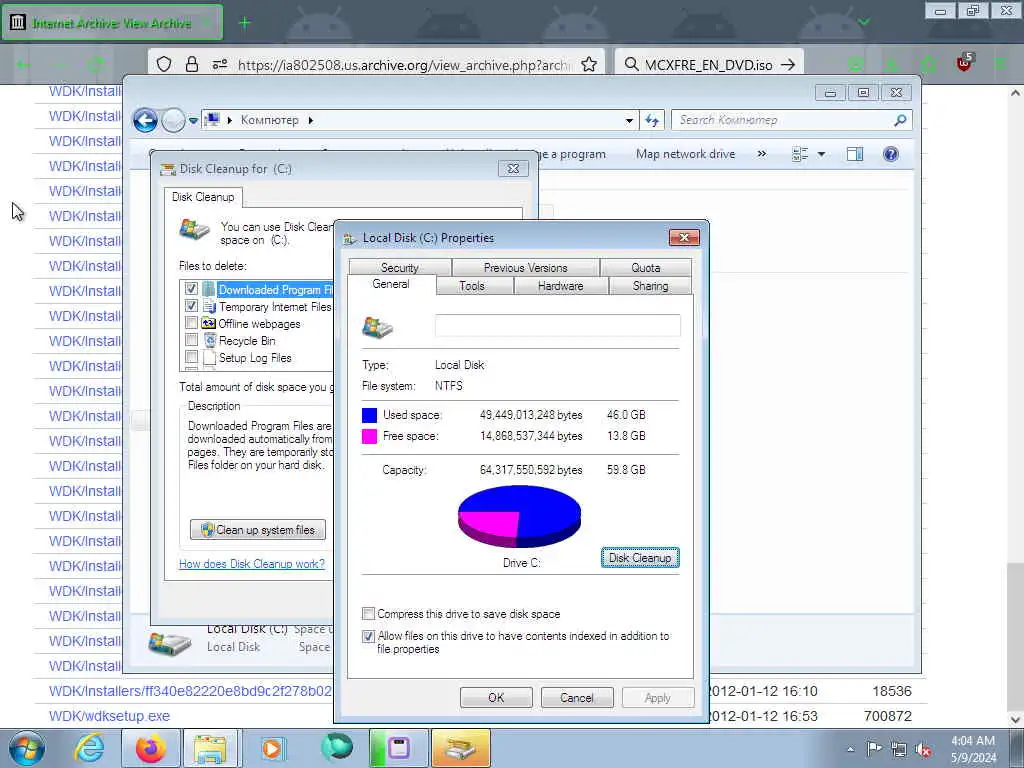Click the Change your view icon in Explorer
This screenshot has height=768, width=1024.
tap(800, 154)
